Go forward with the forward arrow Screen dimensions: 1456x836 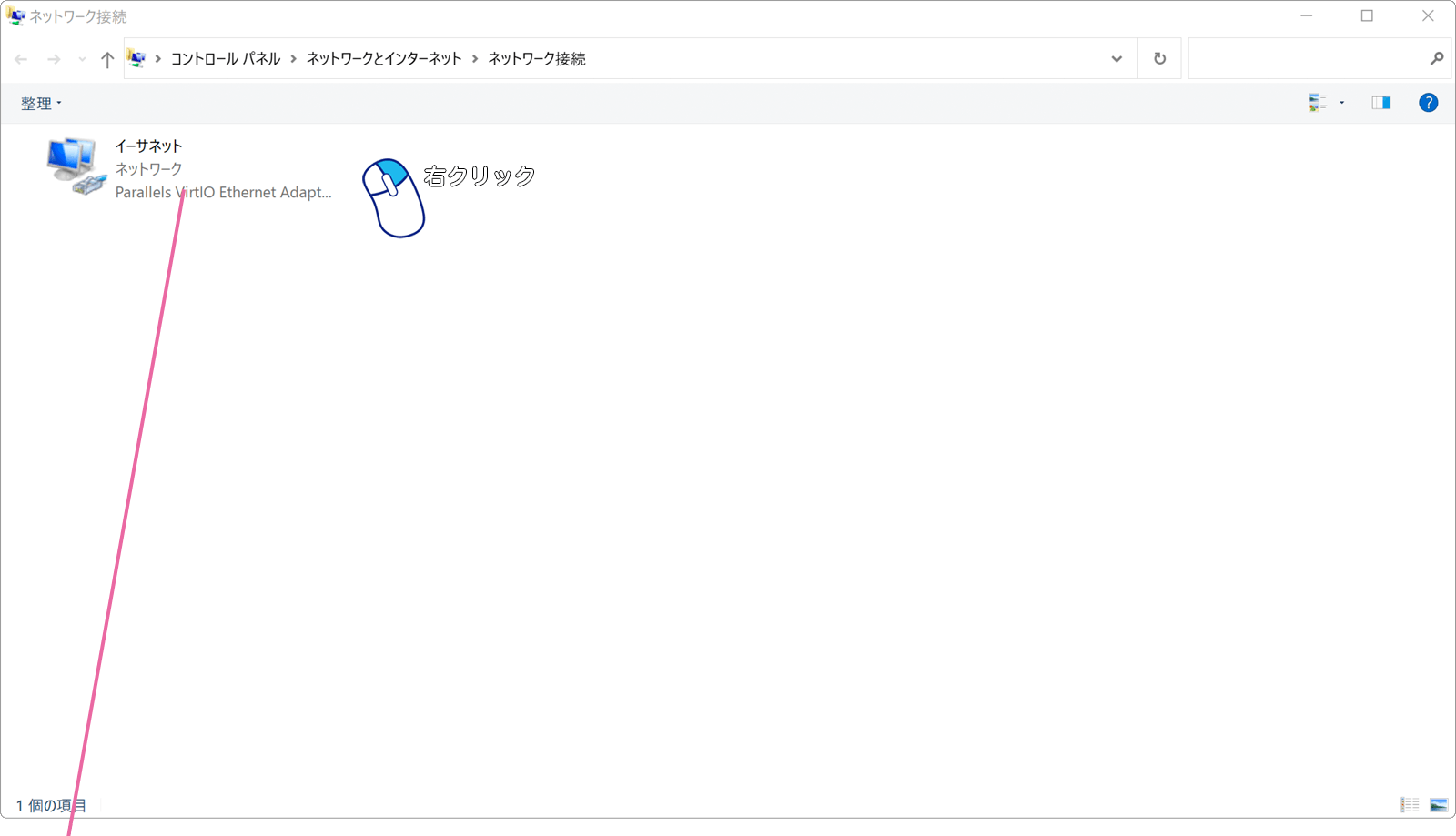[x=54, y=59]
